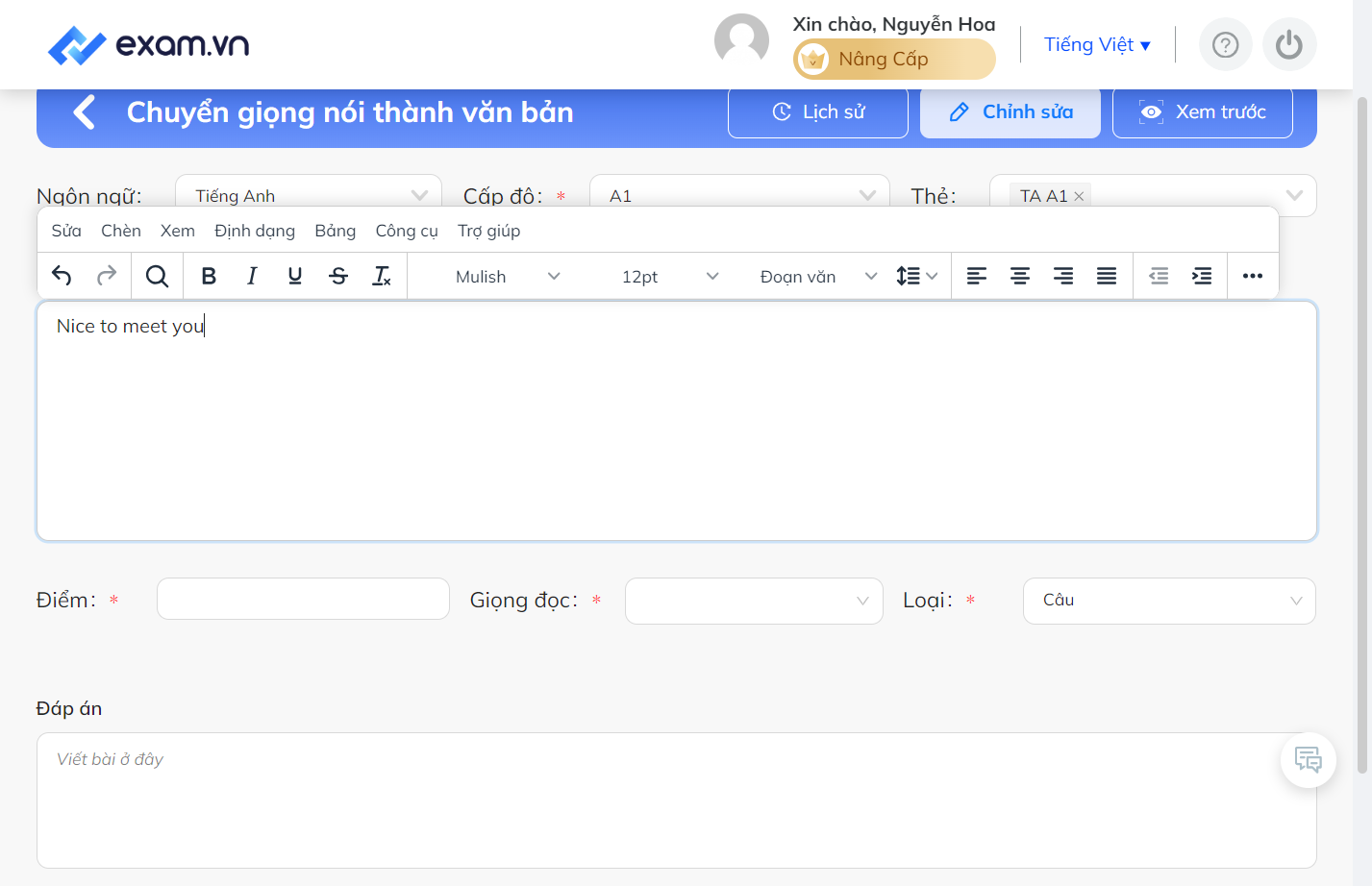Open the help question mark icon
The image size is (1372, 886).
pyautogui.click(x=1226, y=44)
